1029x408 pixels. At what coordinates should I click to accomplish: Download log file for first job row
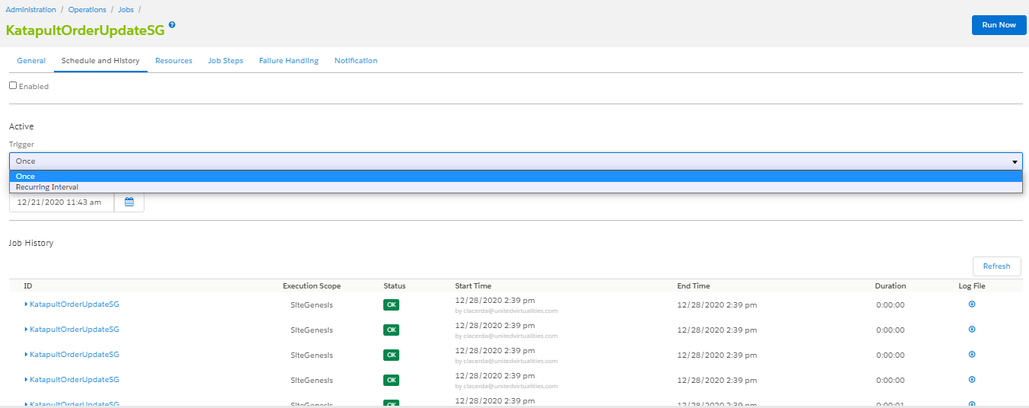coord(972,304)
